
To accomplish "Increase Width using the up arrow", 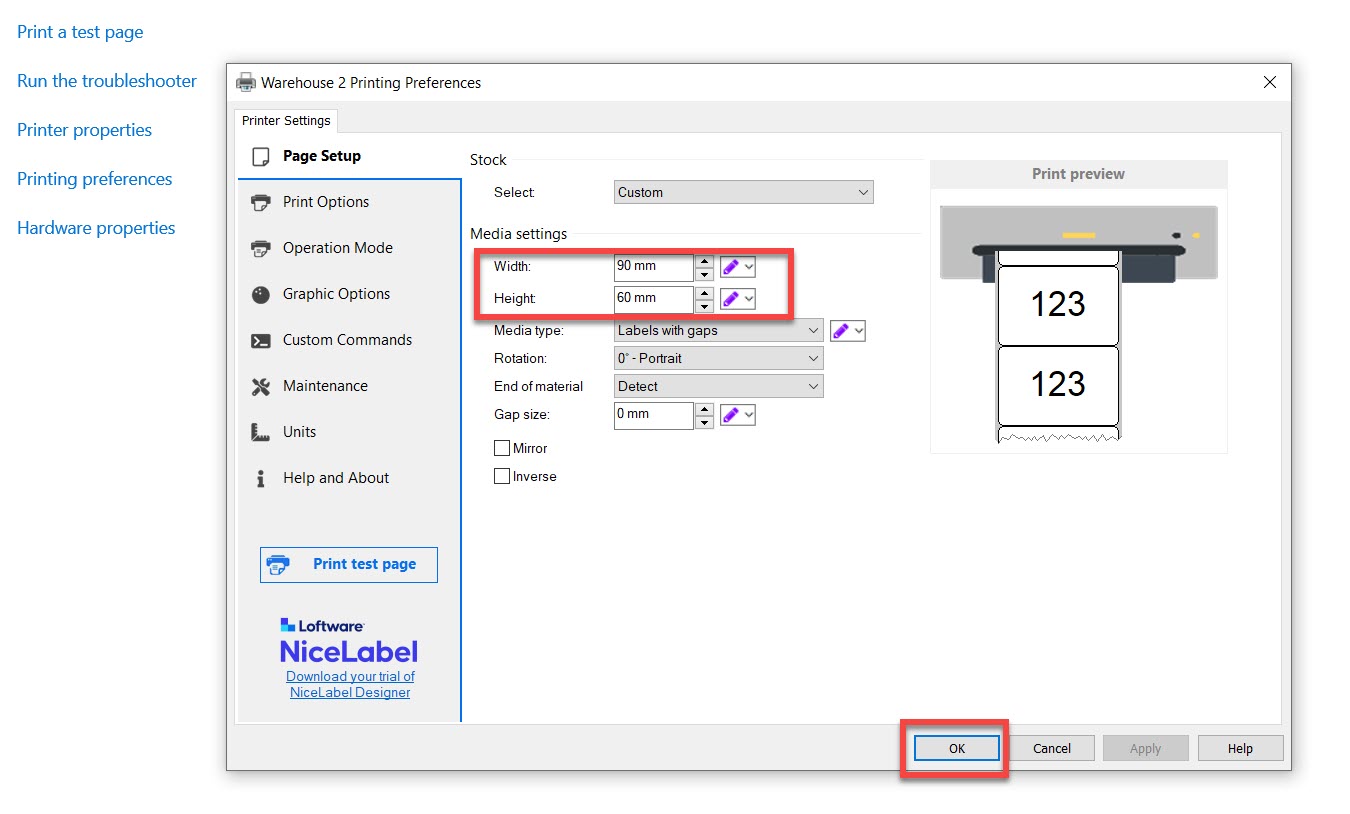I will [704, 261].
